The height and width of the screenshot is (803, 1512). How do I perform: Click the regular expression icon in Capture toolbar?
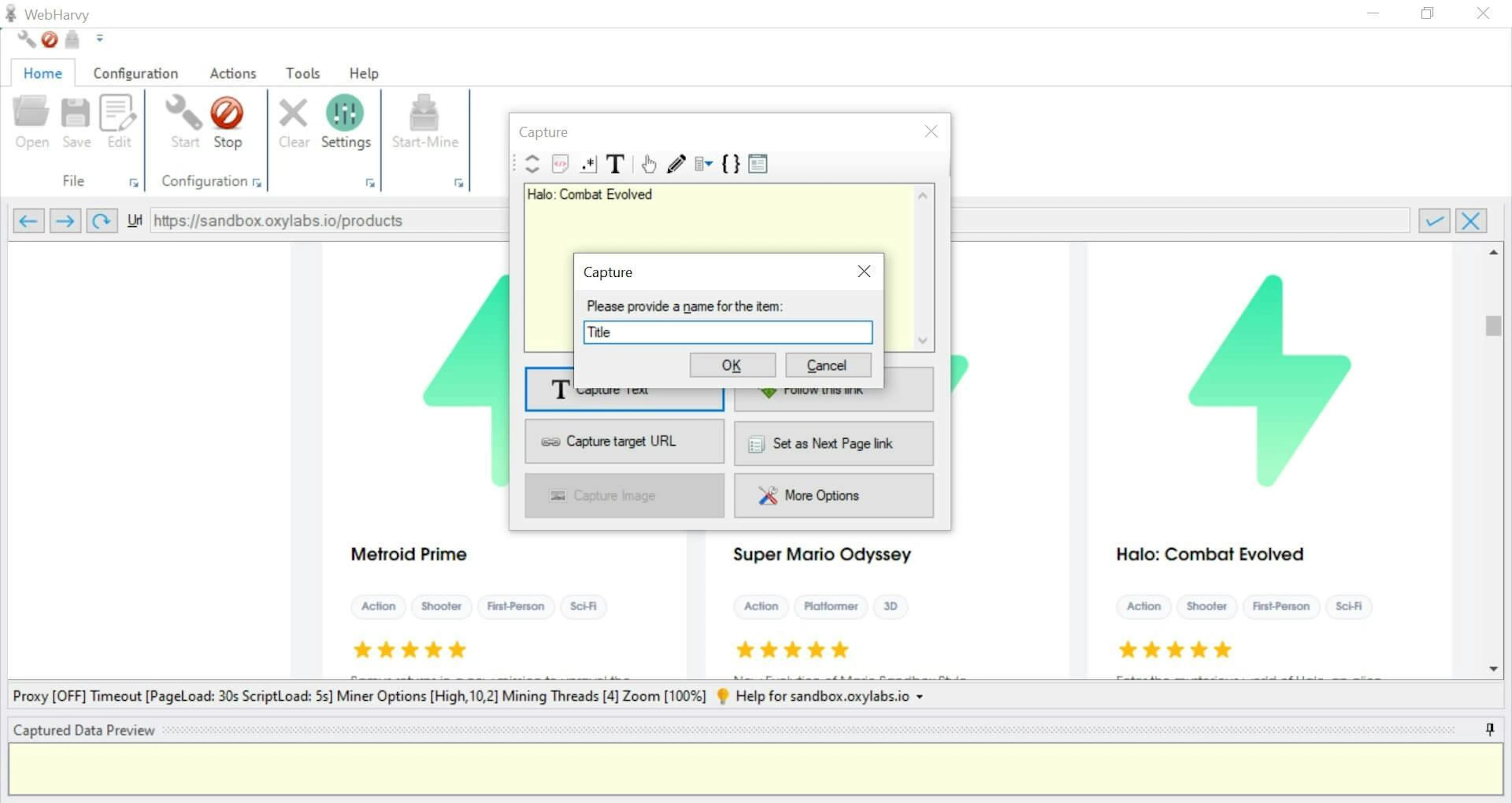(x=588, y=164)
